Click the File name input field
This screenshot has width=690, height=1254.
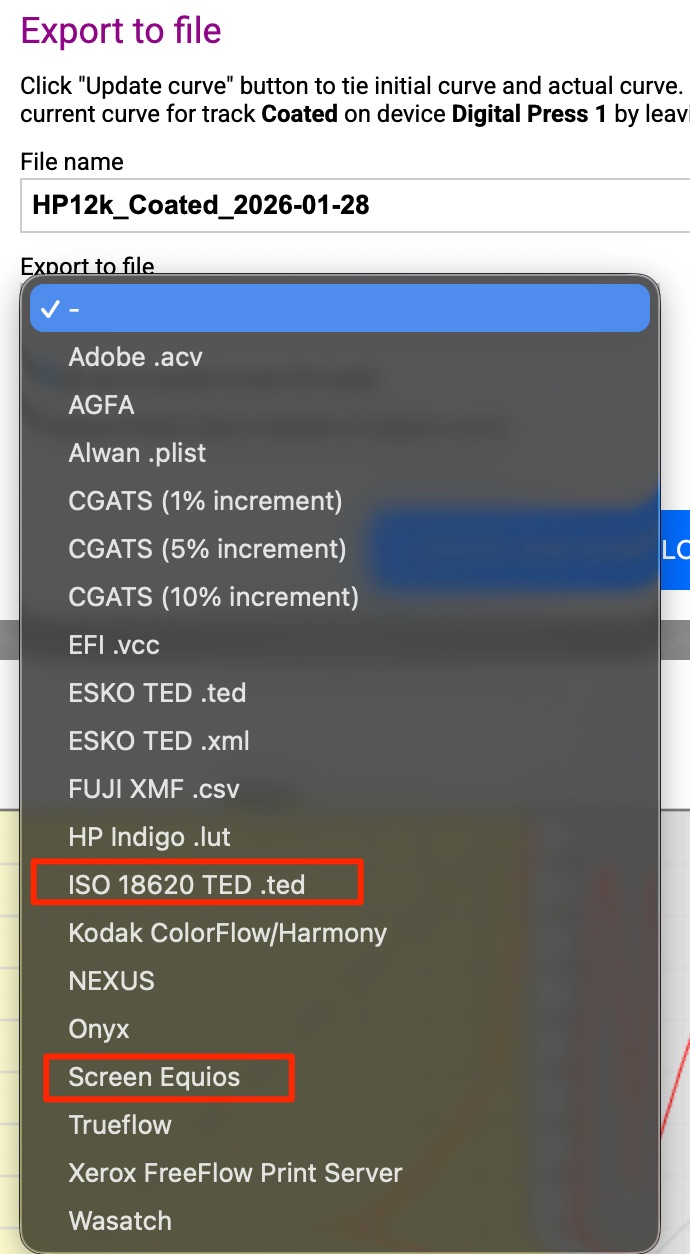tap(350, 206)
